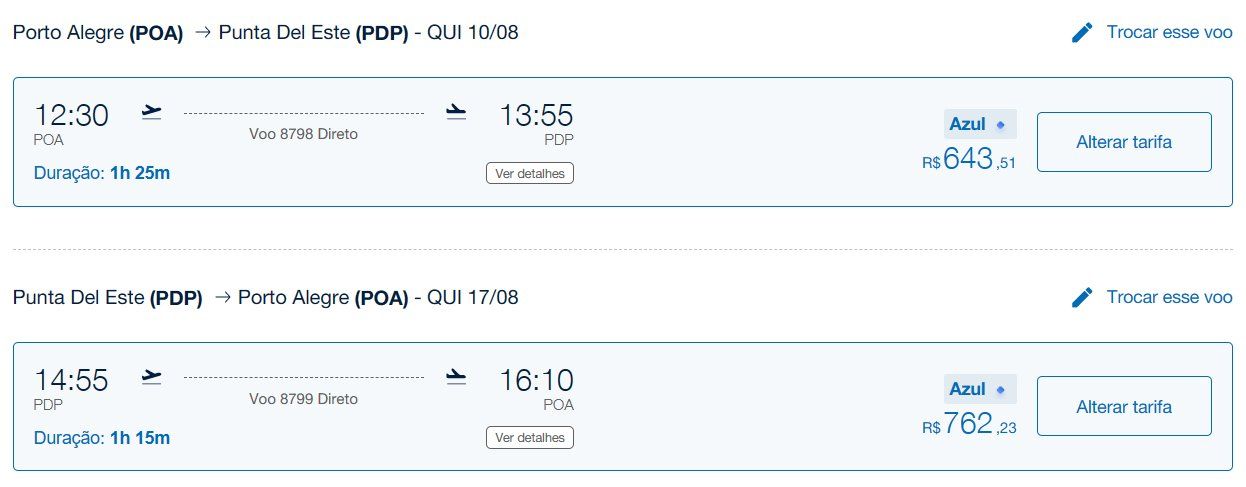Image resolution: width=1246 pixels, height=487 pixels.
Task: Click the Punta Del Este to Porto Alegre header
Action: (266, 297)
